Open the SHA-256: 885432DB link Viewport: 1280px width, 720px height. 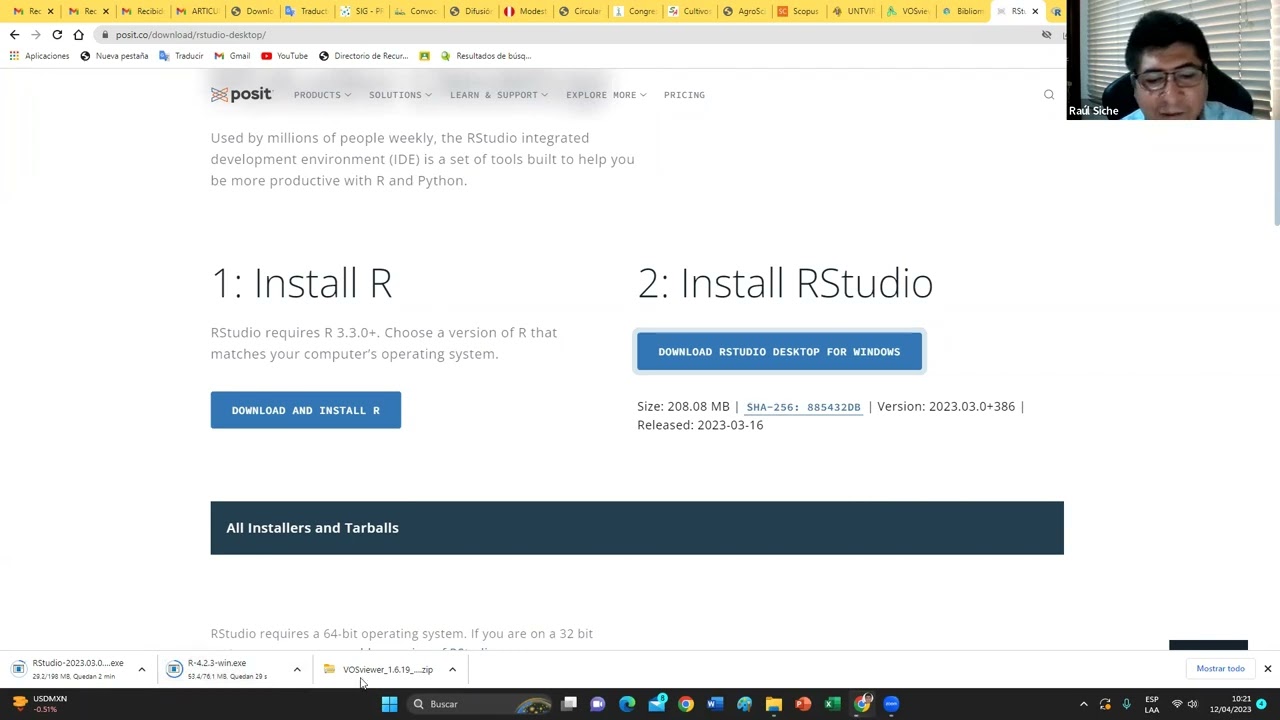[803, 407]
